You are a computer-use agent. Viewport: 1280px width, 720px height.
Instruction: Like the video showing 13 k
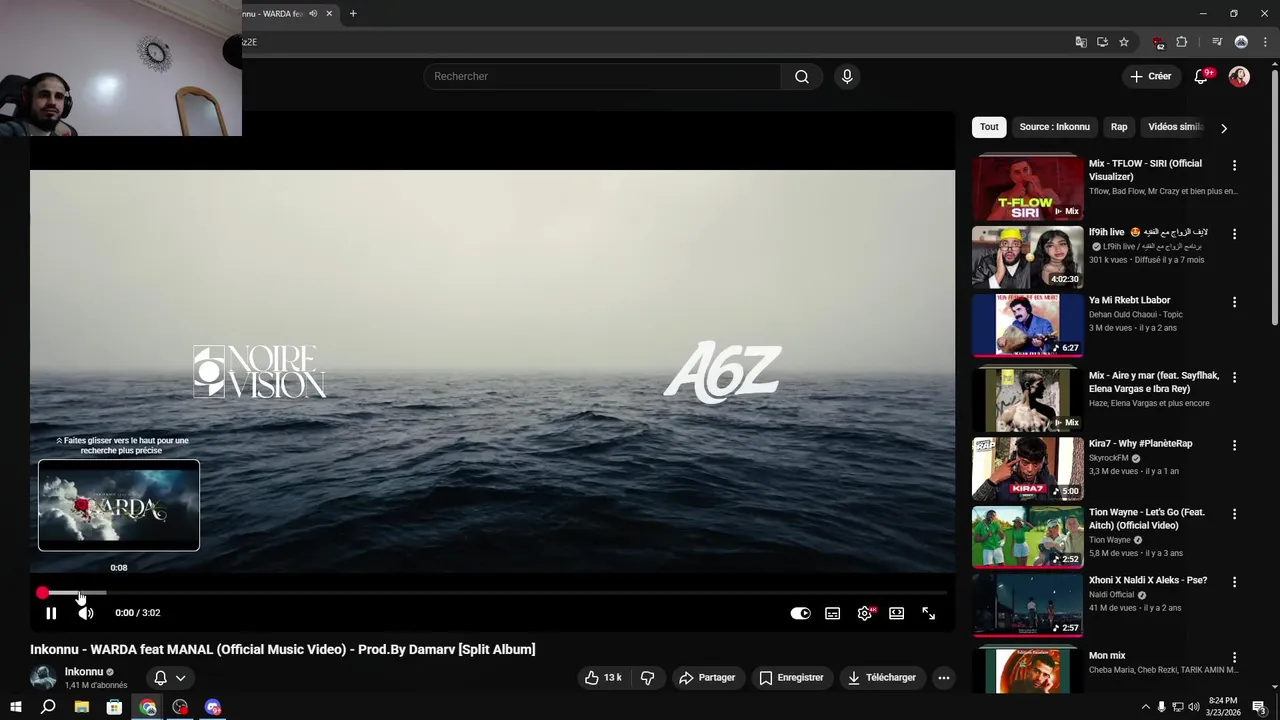pyautogui.click(x=603, y=677)
